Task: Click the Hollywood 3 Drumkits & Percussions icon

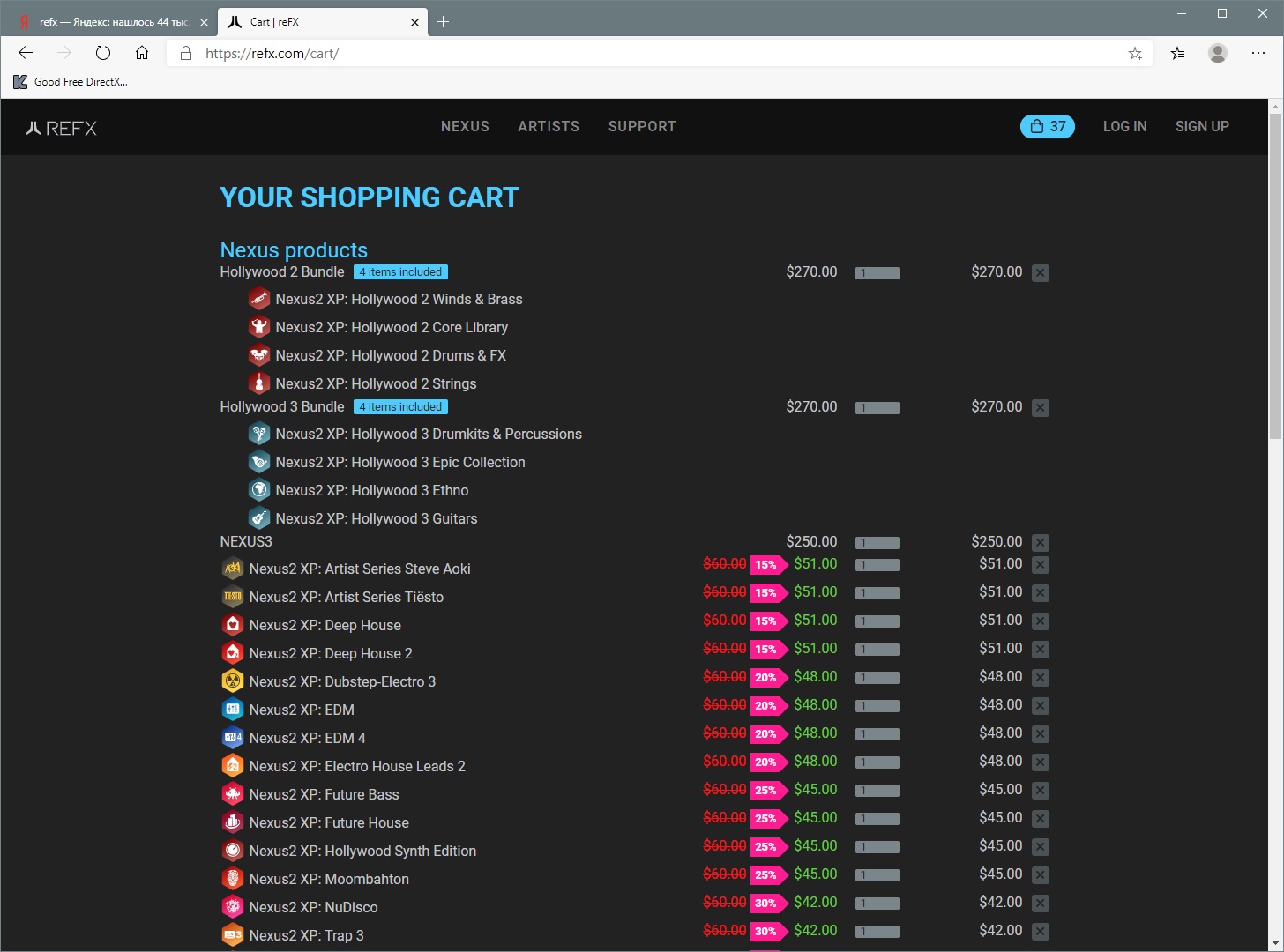Action: (x=259, y=434)
